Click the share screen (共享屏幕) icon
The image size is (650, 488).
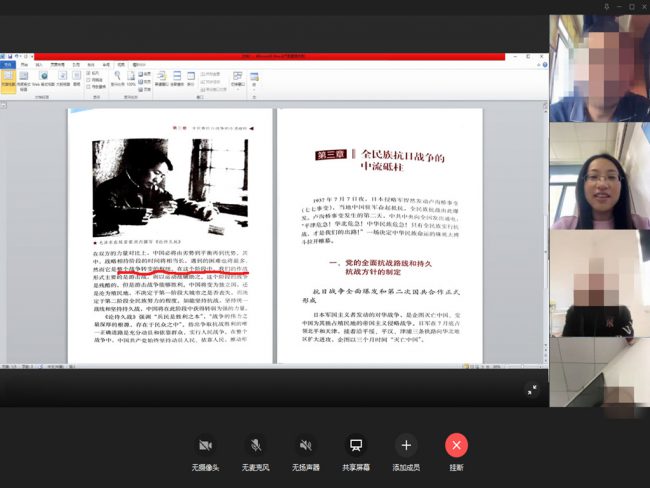(x=355, y=445)
